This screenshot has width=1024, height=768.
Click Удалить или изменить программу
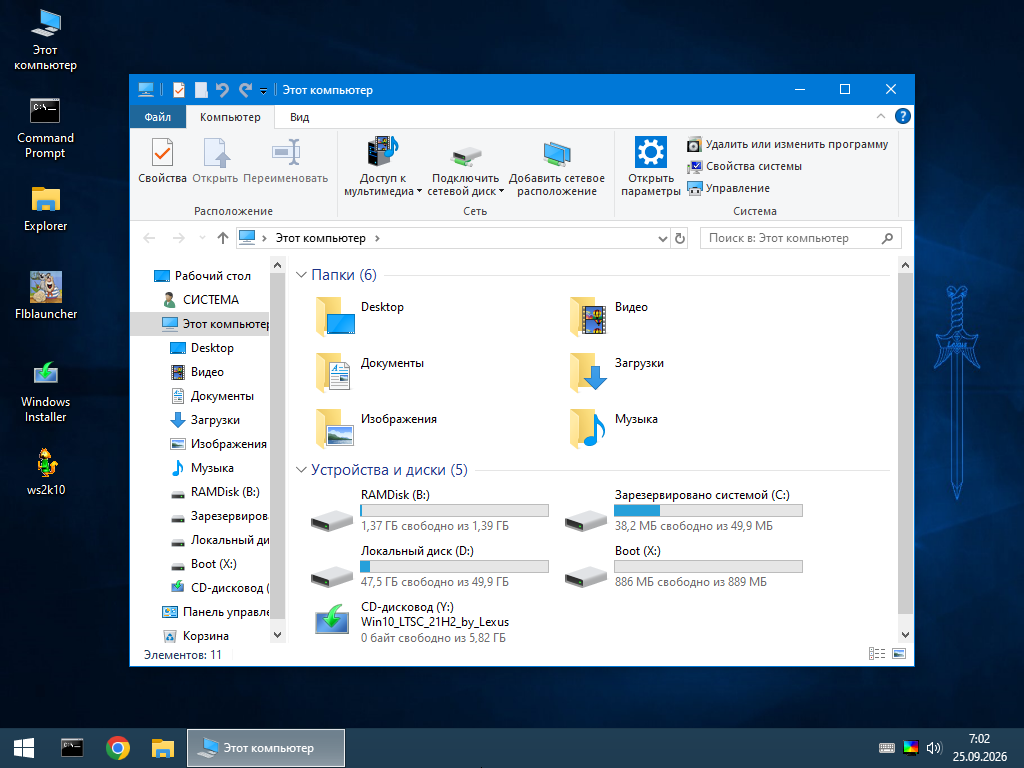[788, 144]
